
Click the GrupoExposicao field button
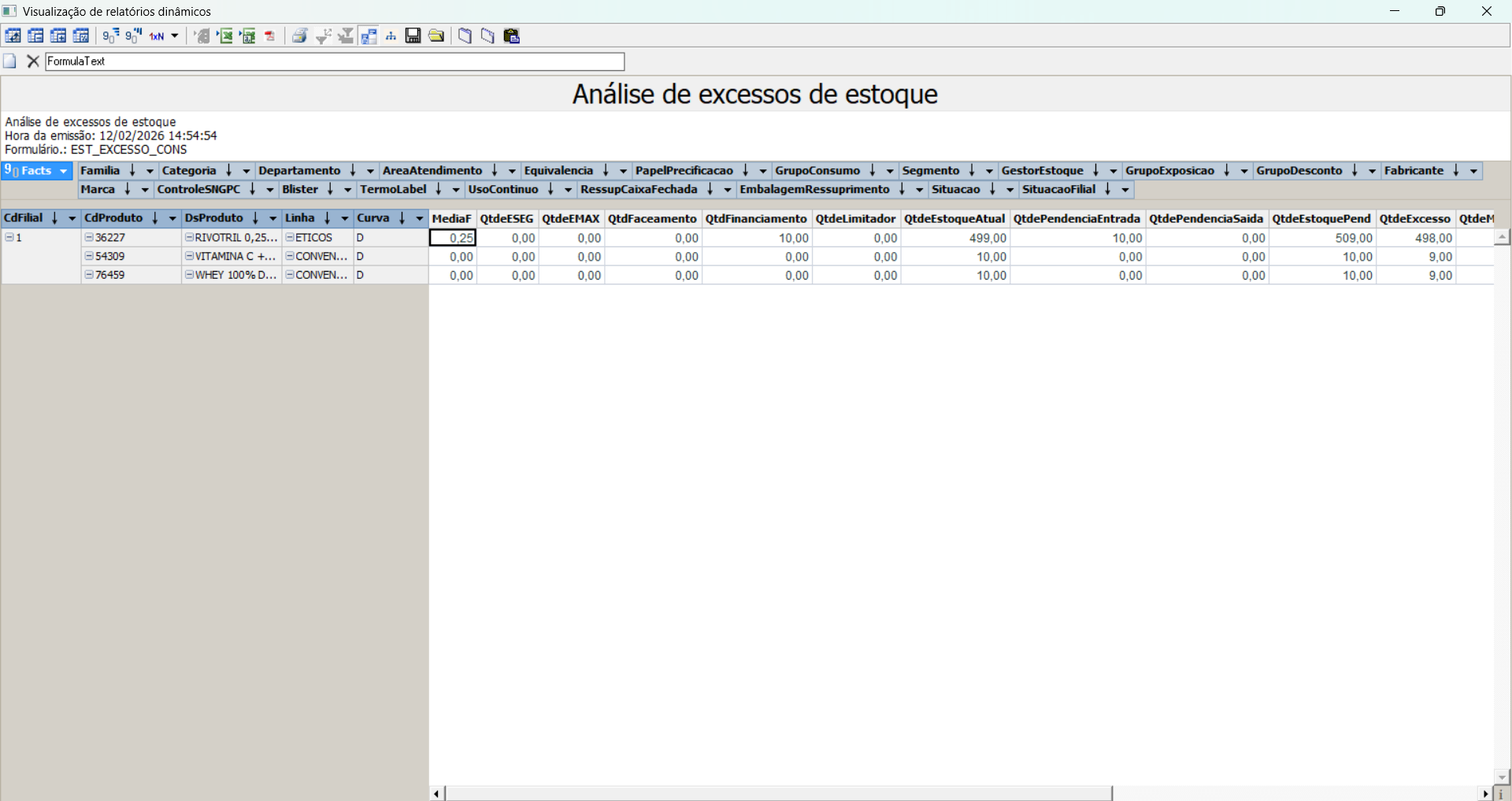coord(1187,171)
